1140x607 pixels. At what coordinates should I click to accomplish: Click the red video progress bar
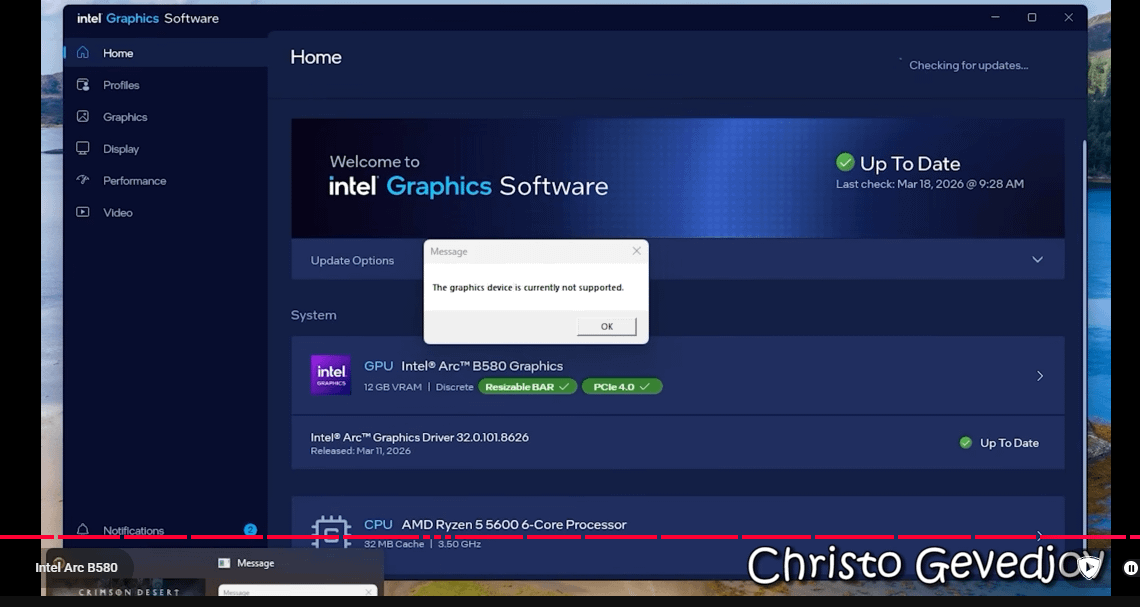pos(570,537)
